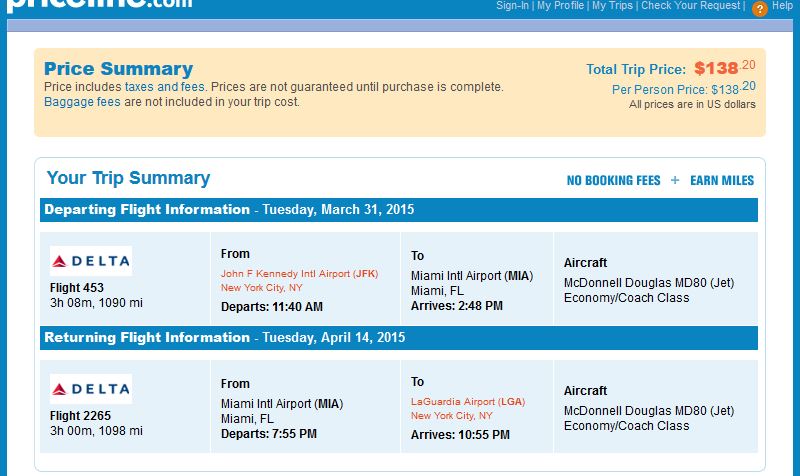This screenshot has height=476, width=800.
Task: Click John F Kennedy Intl Airport link
Action: pyautogui.click(x=299, y=273)
